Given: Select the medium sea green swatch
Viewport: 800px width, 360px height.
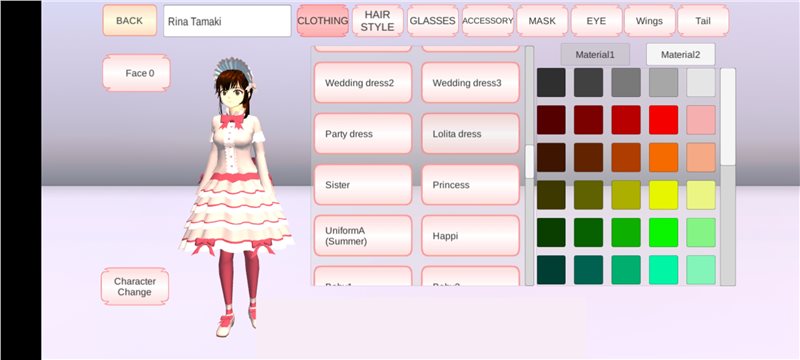Looking at the screenshot, I should pyautogui.click(x=626, y=270).
